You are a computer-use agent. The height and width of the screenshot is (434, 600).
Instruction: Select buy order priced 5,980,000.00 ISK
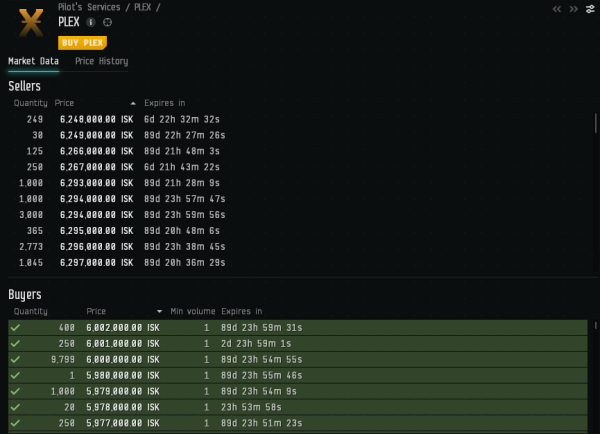coord(298,375)
